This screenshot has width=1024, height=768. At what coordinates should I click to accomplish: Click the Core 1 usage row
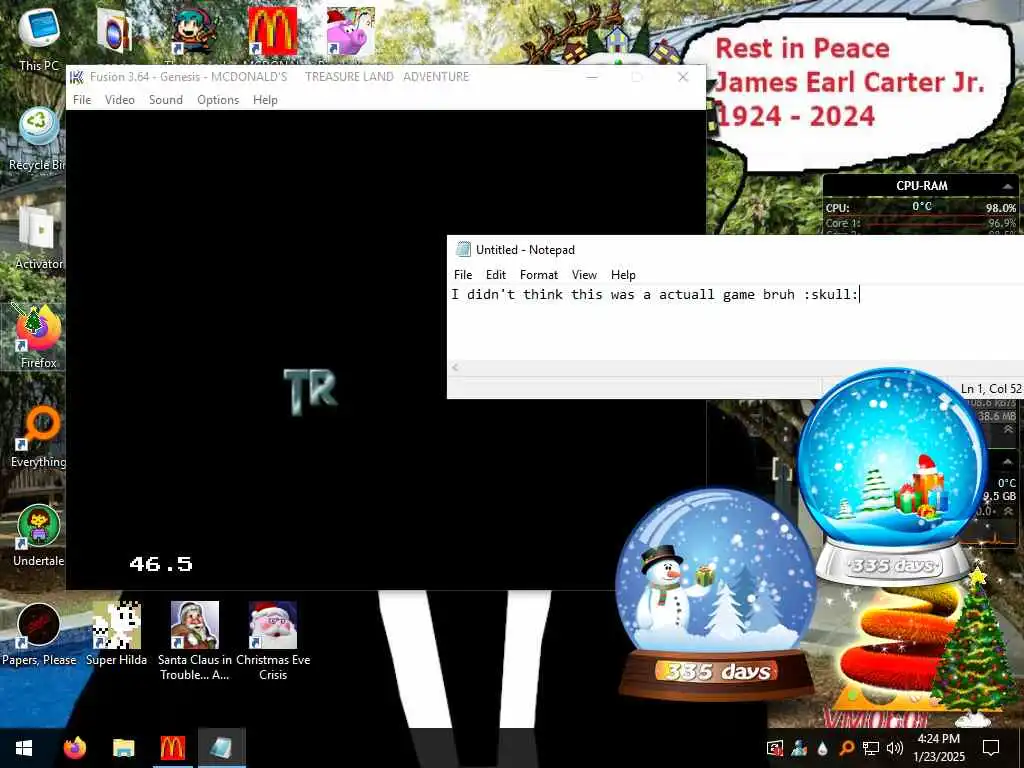click(x=921, y=223)
